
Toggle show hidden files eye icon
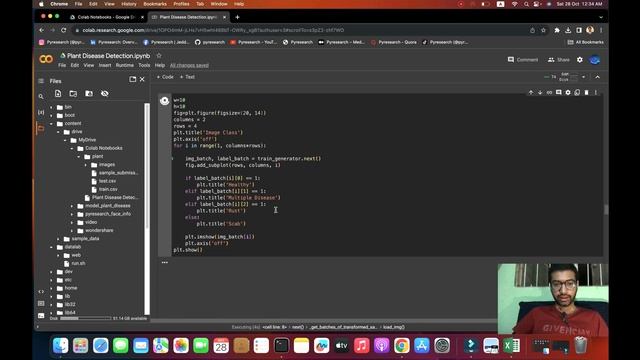[104, 93]
